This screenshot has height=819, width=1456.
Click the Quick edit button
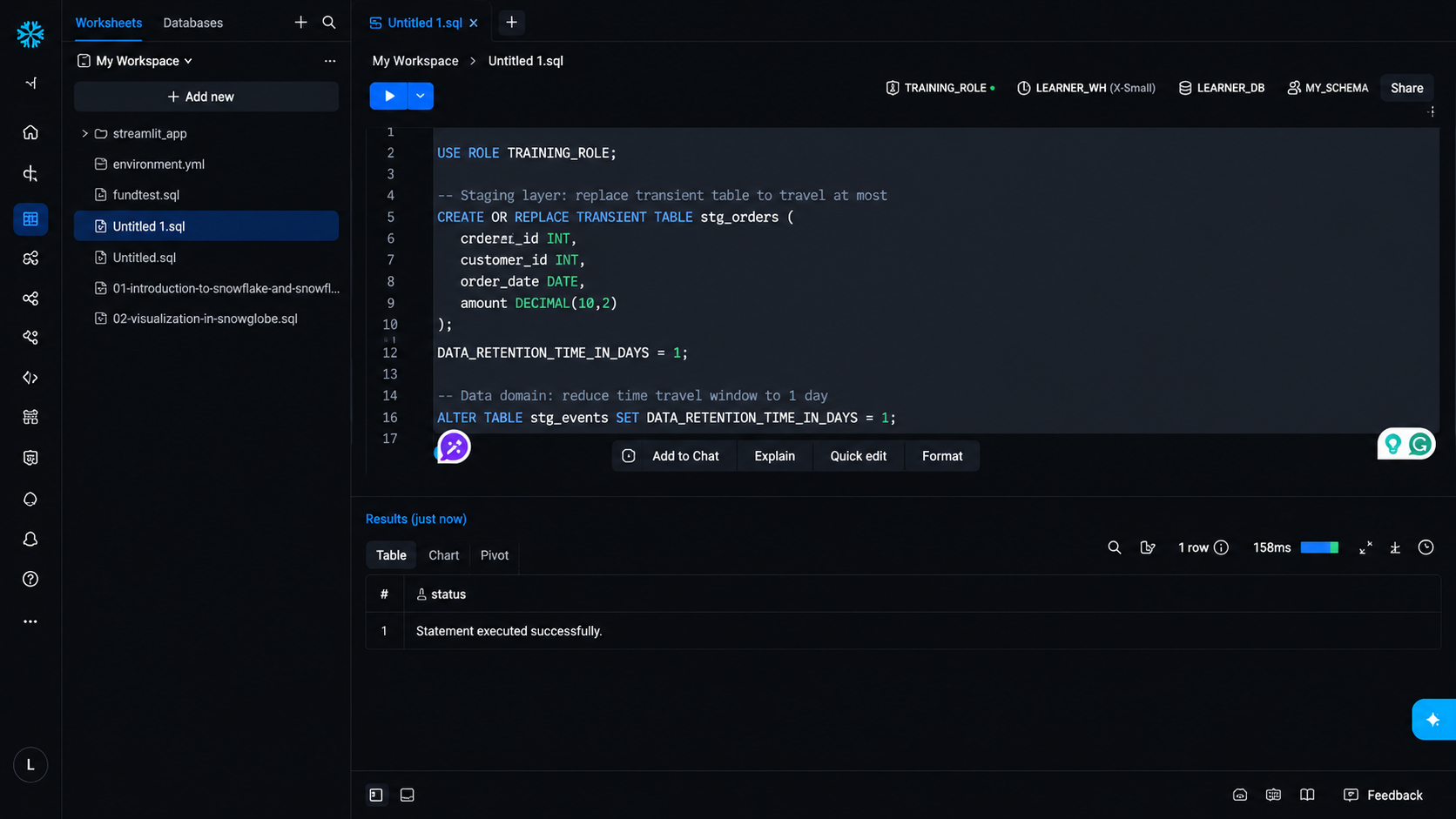[858, 456]
